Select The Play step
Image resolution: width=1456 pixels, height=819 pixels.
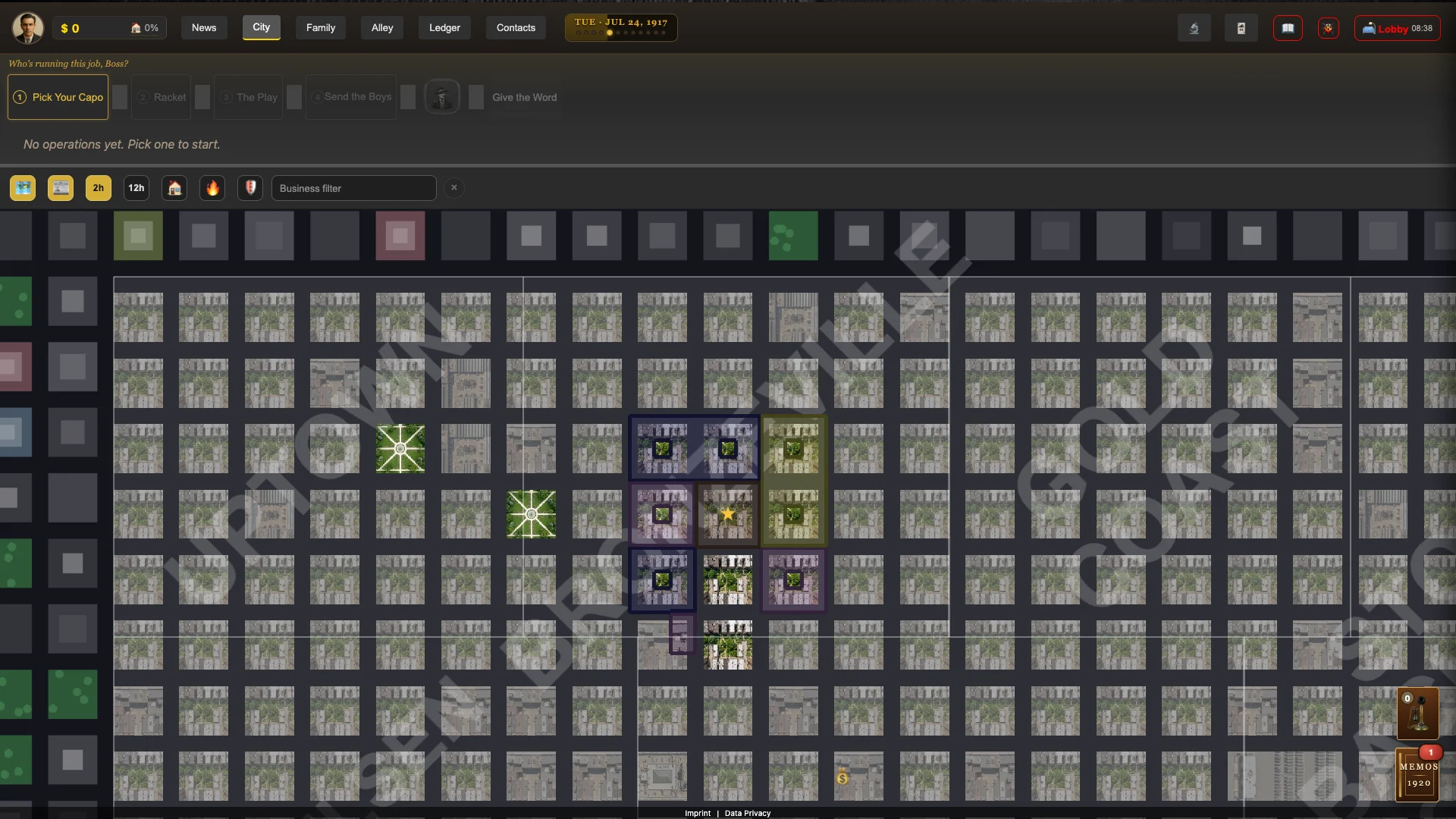click(x=249, y=97)
